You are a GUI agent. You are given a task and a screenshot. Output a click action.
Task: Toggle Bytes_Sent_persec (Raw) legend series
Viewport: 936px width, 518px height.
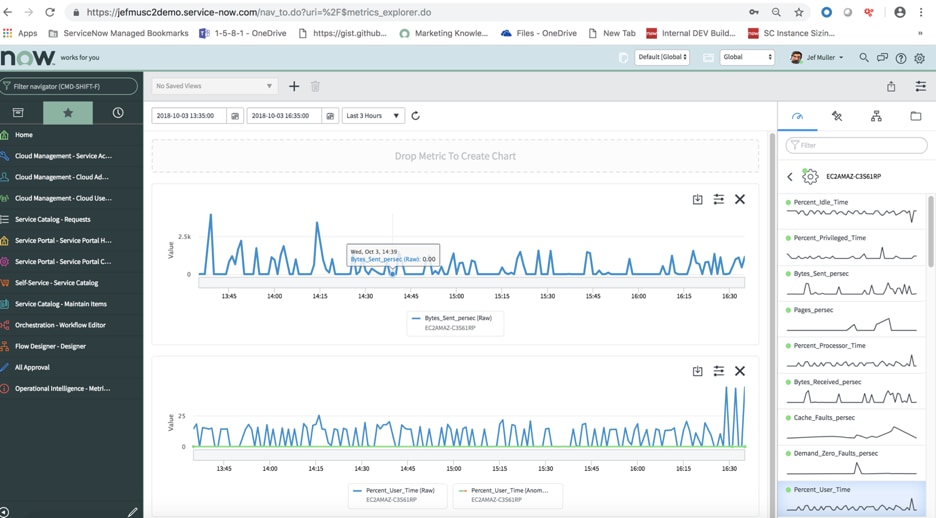point(456,318)
